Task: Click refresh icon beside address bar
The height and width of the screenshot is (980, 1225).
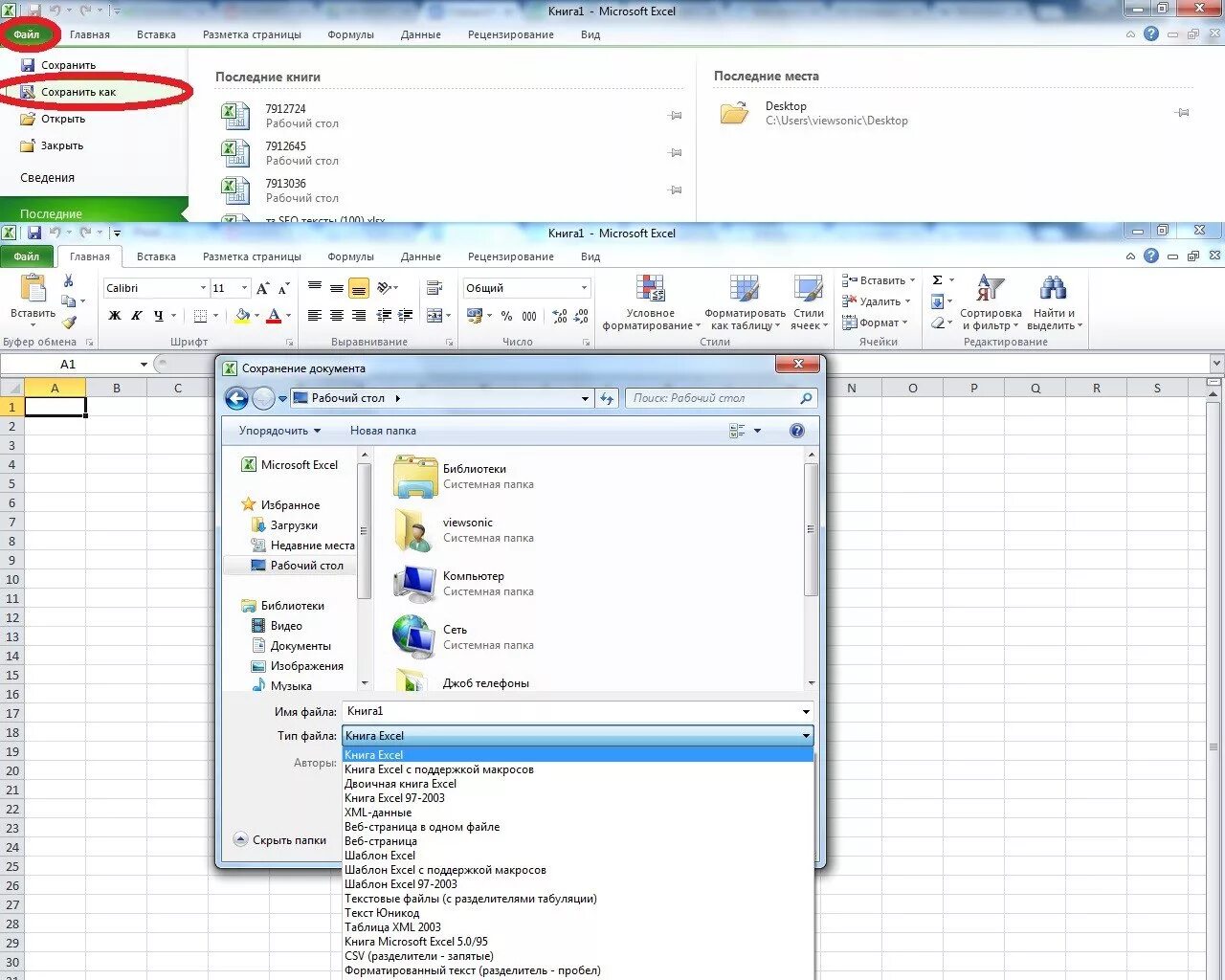Action: coord(607,398)
